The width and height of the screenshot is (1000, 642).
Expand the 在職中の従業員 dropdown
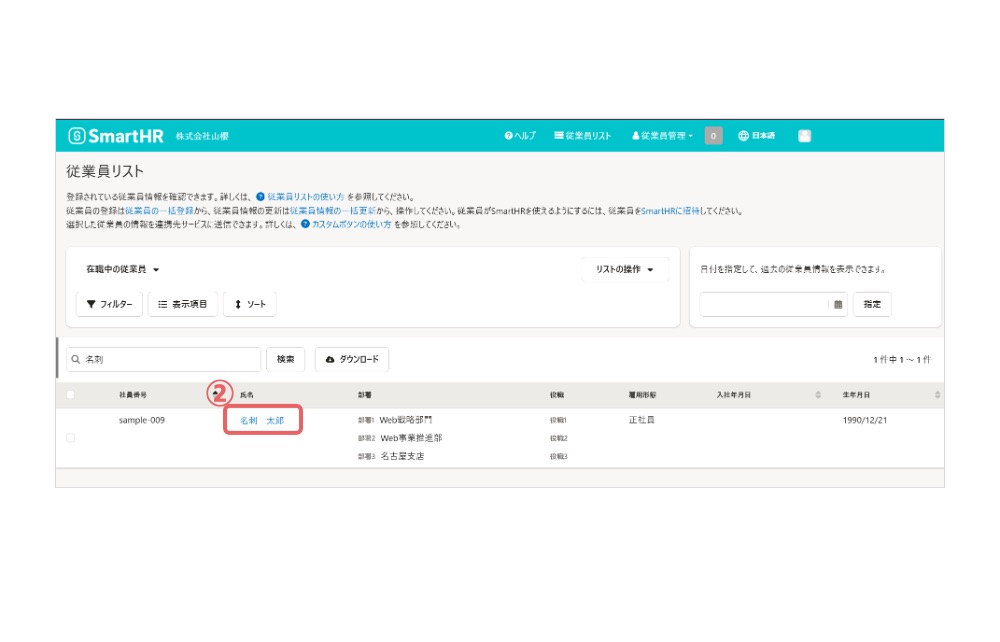[122, 269]
